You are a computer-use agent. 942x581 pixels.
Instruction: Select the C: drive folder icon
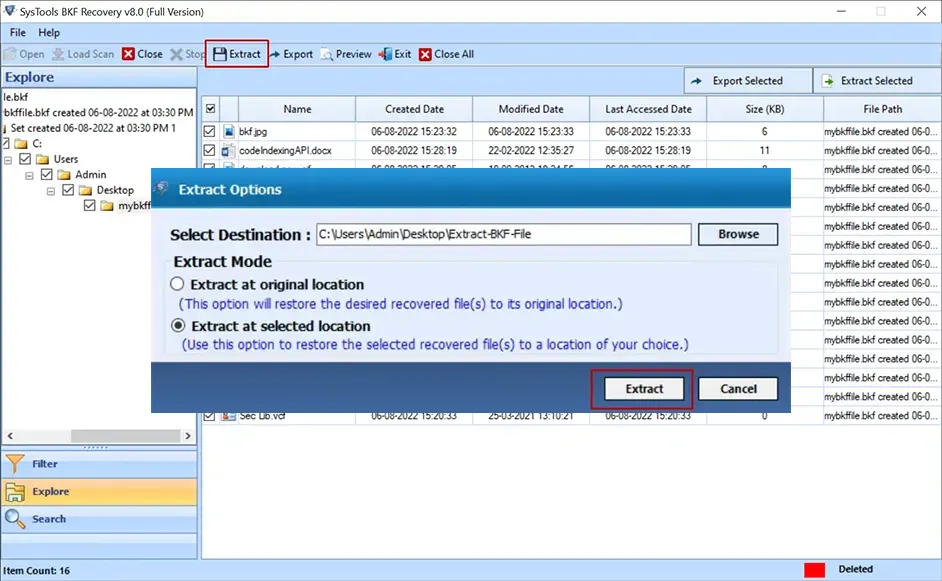coord(21,144)
